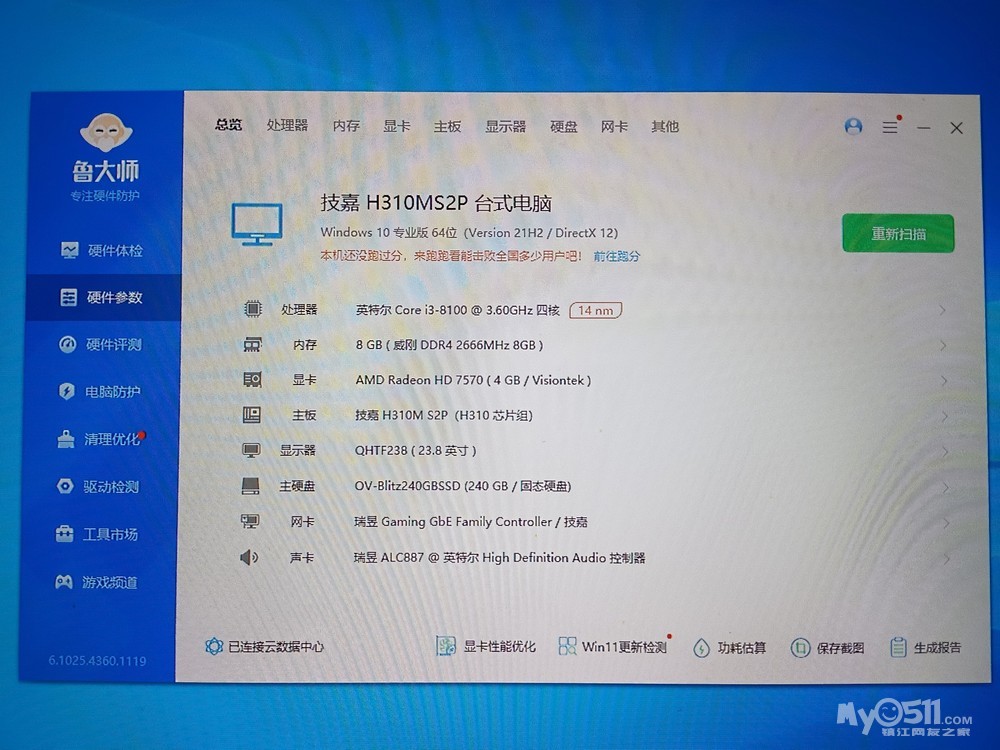Click the 前往跑分 link
The height and width of the screenshot is (750, 1000).
click(x=617, y=256)
